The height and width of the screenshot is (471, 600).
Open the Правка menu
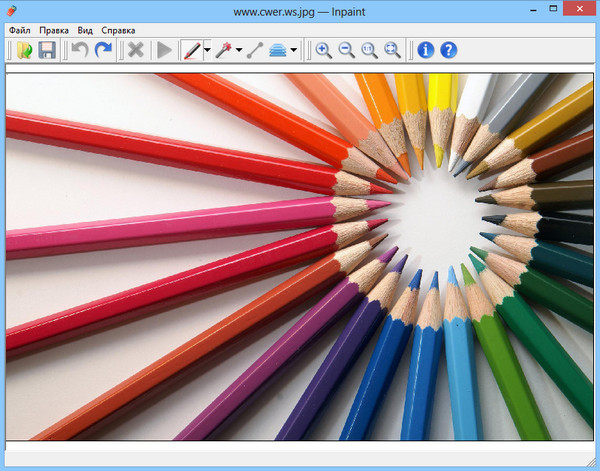54,30
